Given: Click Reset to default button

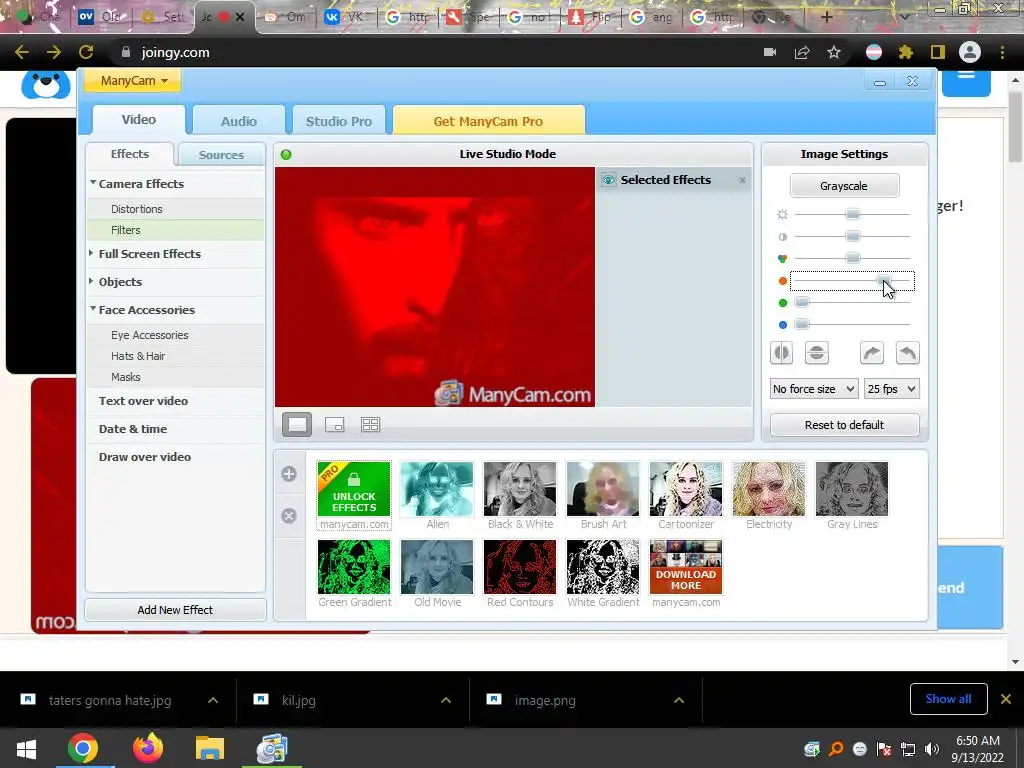Looking at the screenshot, I should point(844,425).
